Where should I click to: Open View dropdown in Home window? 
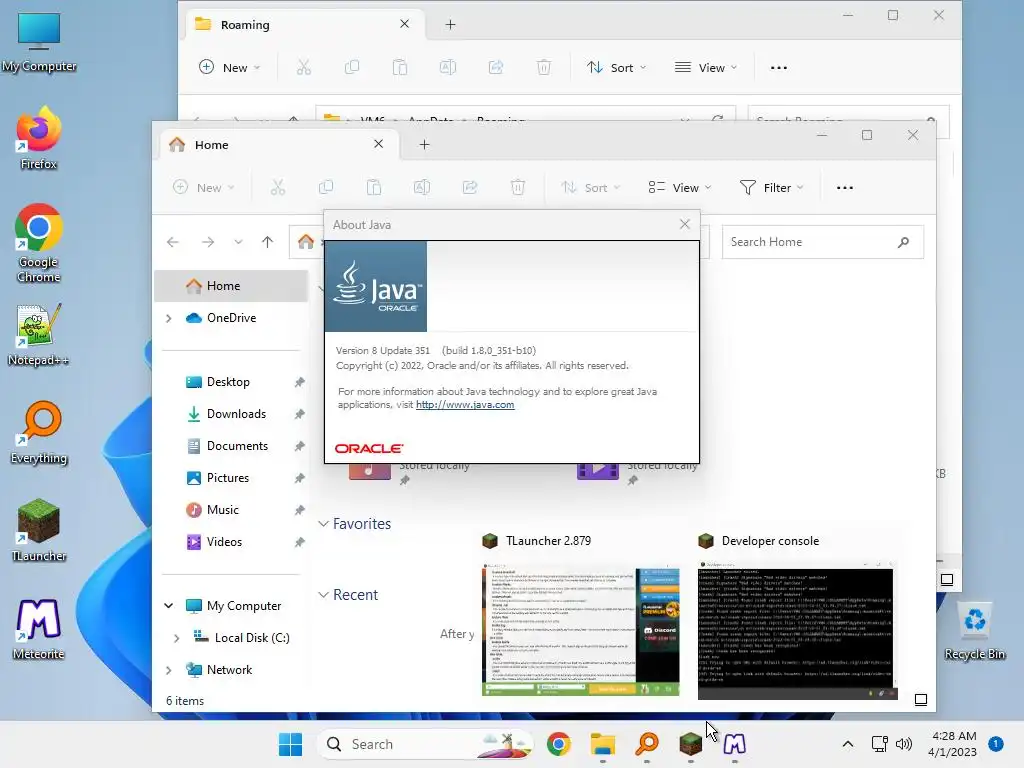(679, 187)
